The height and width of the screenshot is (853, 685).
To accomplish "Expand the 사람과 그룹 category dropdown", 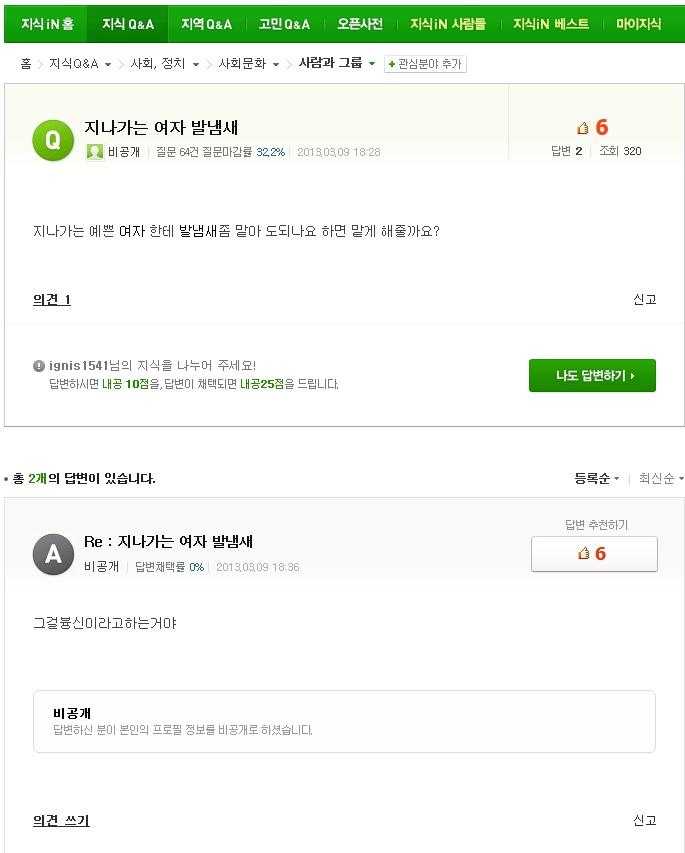I will click(372, 63).
